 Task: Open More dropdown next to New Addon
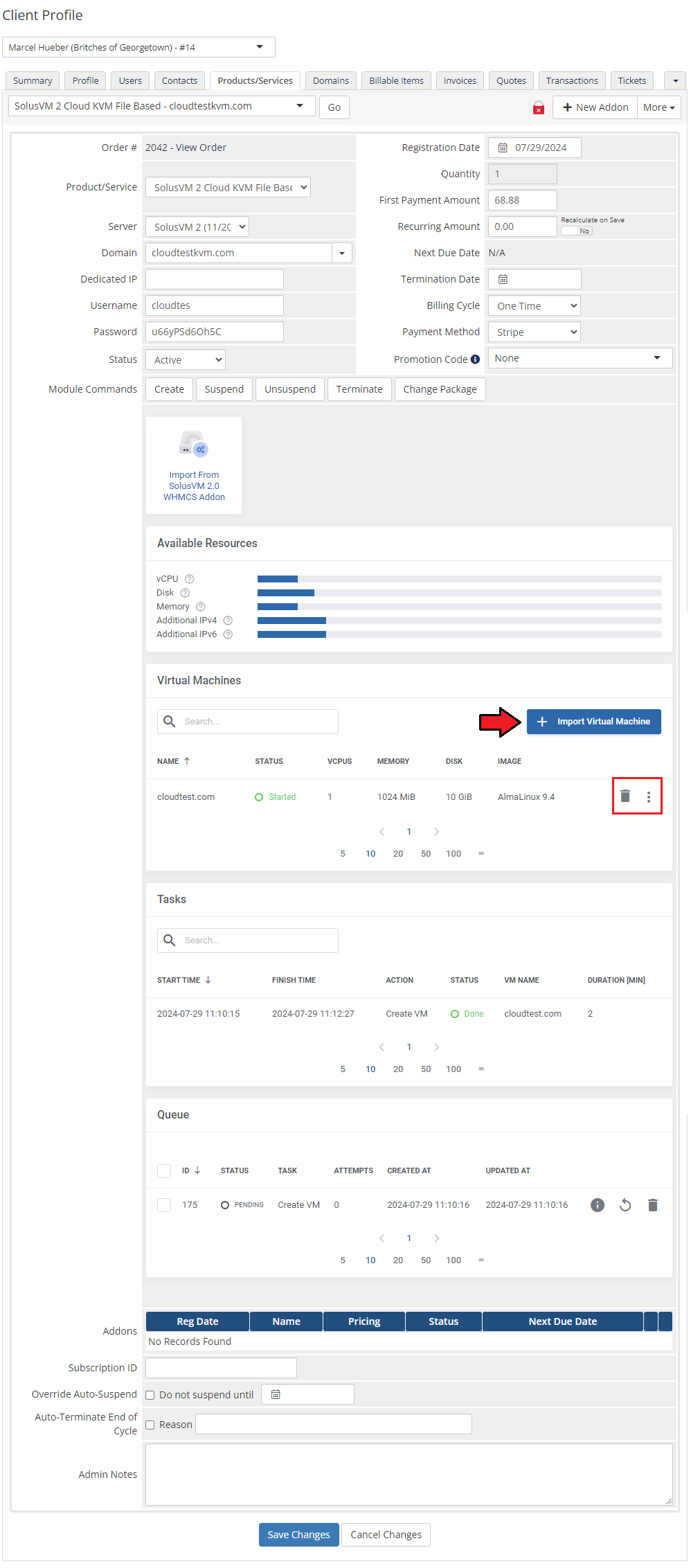pos(658,107)
